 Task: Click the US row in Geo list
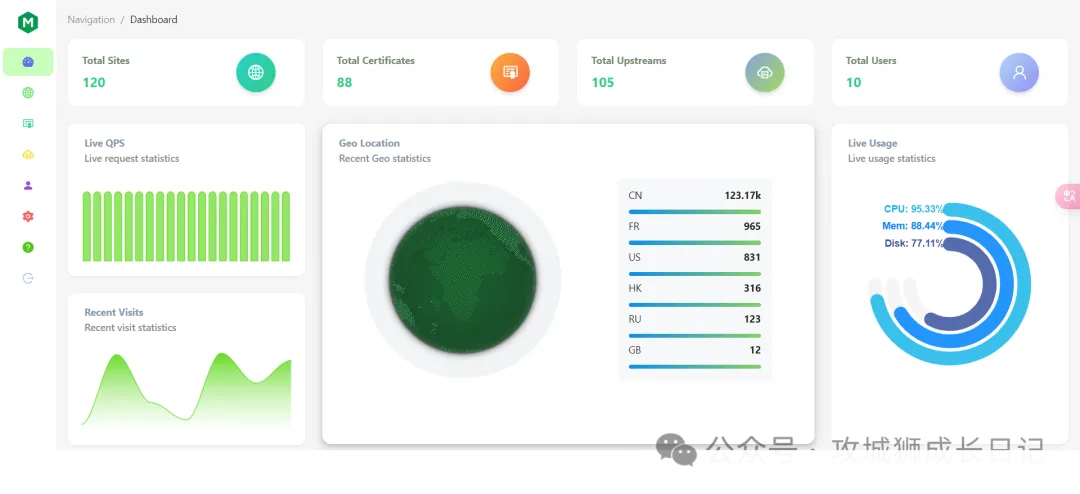click(694, 257)
